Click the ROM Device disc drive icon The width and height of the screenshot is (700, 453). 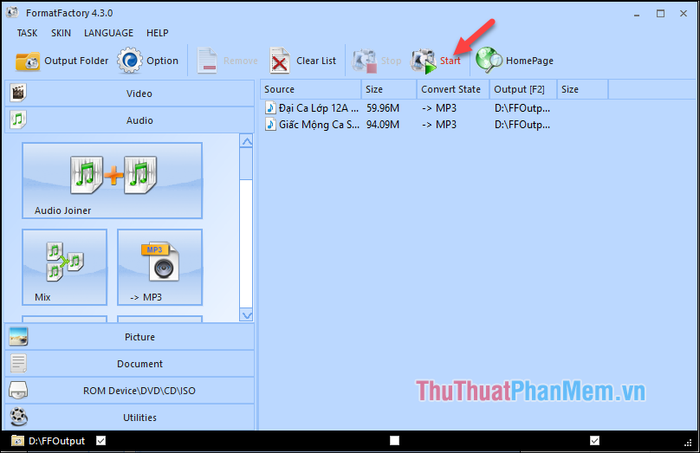point(18,390)
